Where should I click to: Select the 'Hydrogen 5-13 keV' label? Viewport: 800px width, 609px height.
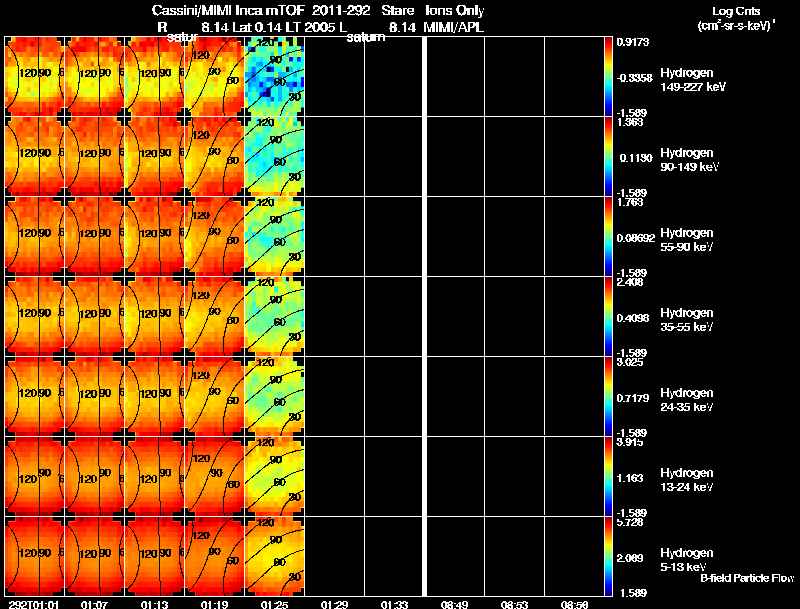pyautogui.click(x=687, y=560)
